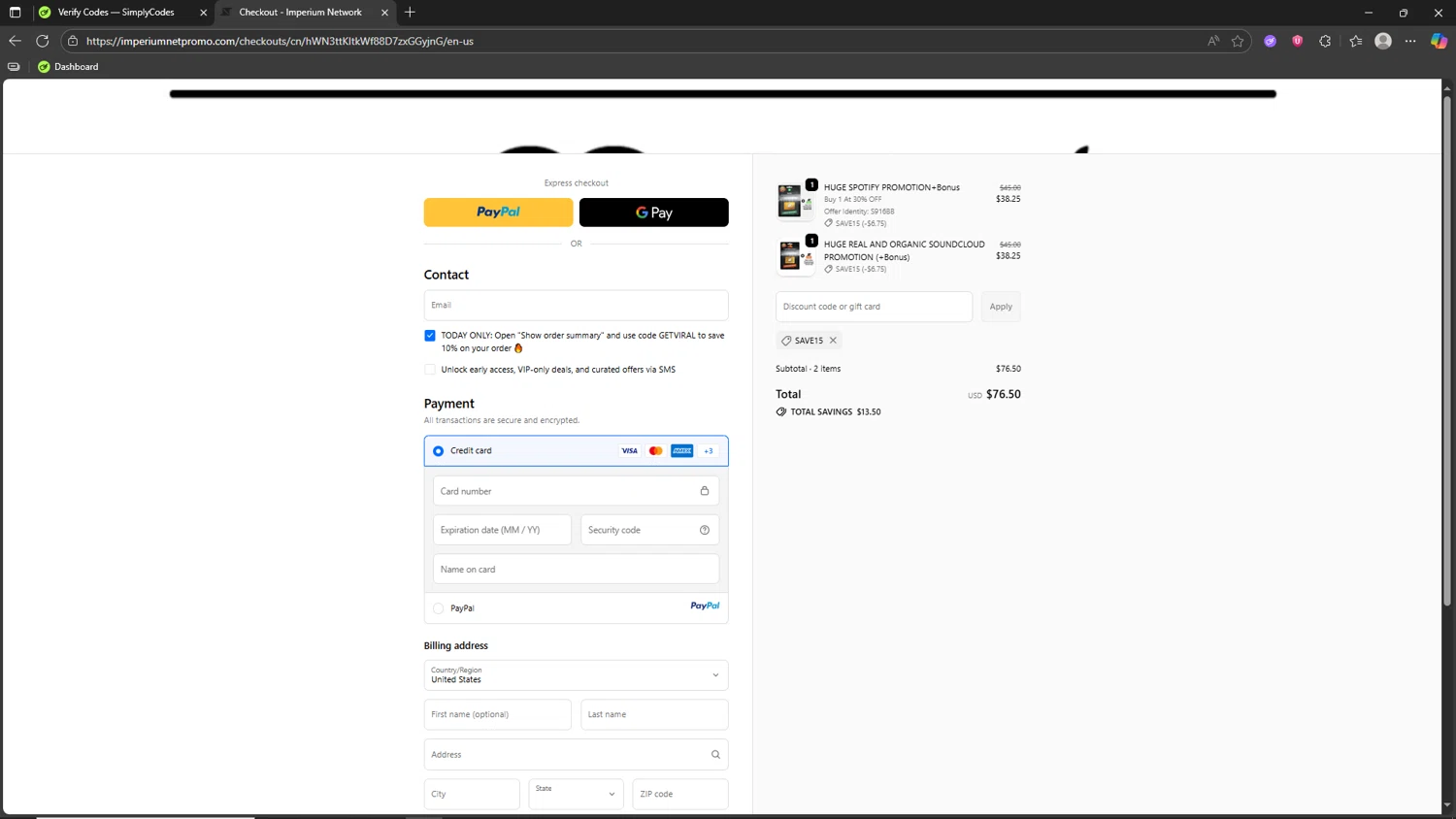
Task: Enable SMS VIP-only deals checkbox
Action: (430, 370)
